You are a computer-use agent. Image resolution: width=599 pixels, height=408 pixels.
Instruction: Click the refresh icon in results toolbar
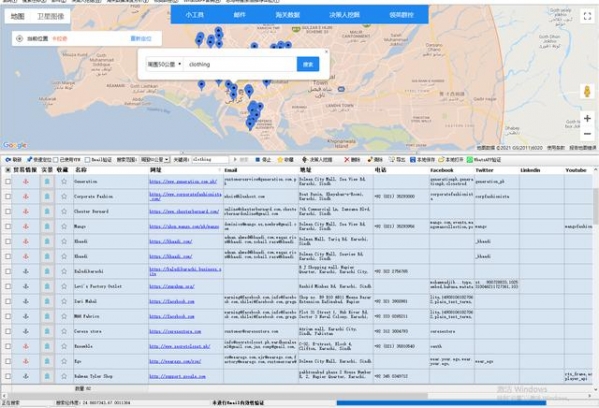[x=7, y=160]
